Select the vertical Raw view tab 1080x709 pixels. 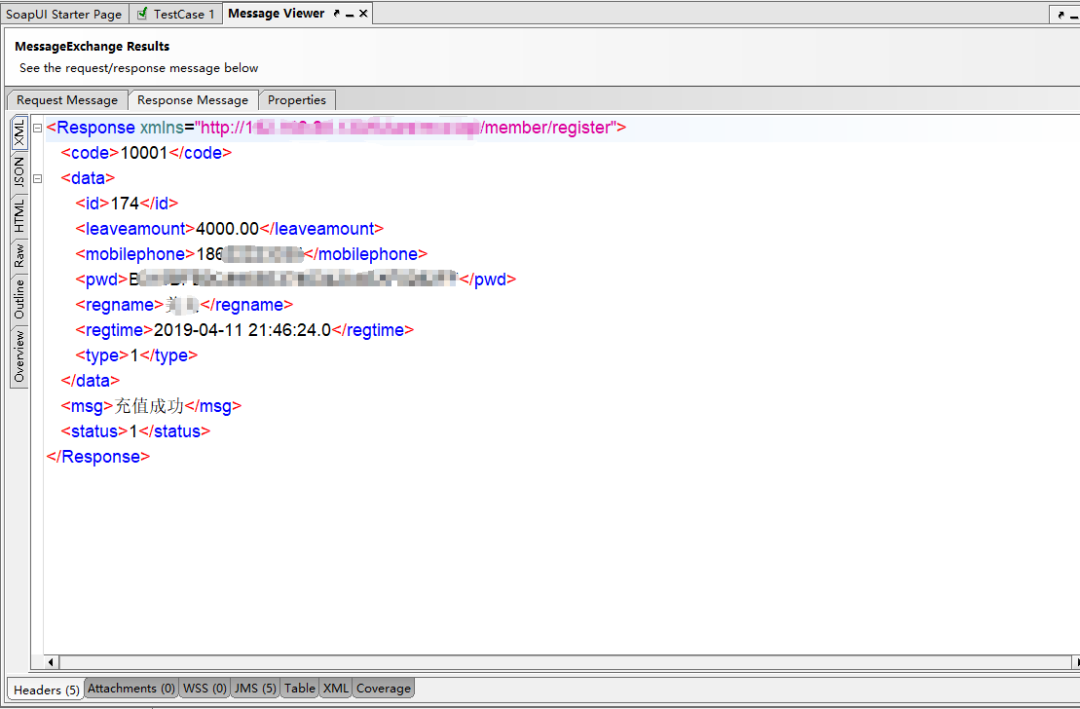coord(19,256)
